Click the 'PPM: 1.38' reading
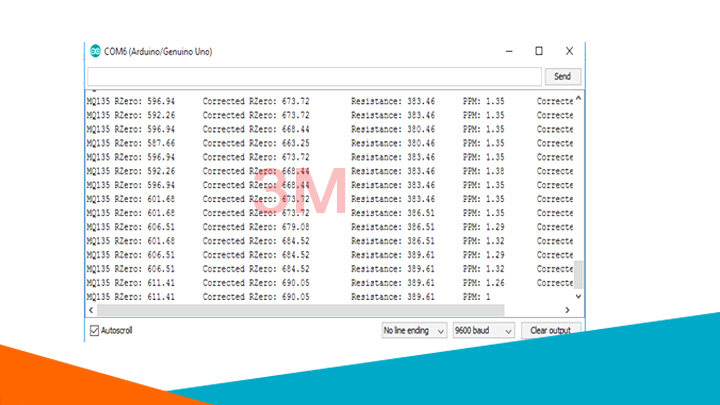 click(484, 171)
